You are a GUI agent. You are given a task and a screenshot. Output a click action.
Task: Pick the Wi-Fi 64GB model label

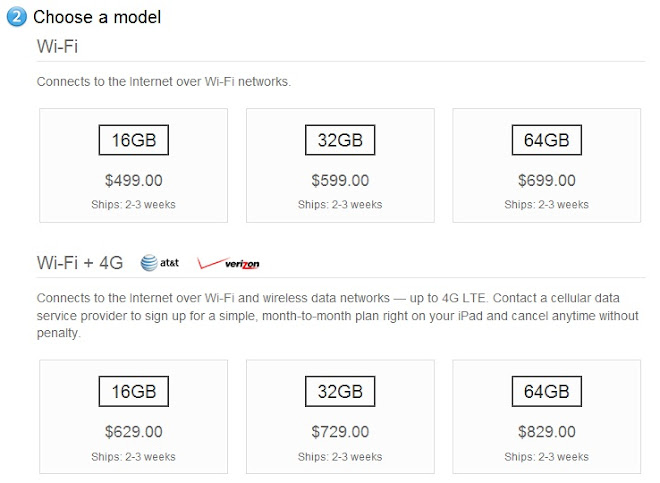(x=546, y=141)
